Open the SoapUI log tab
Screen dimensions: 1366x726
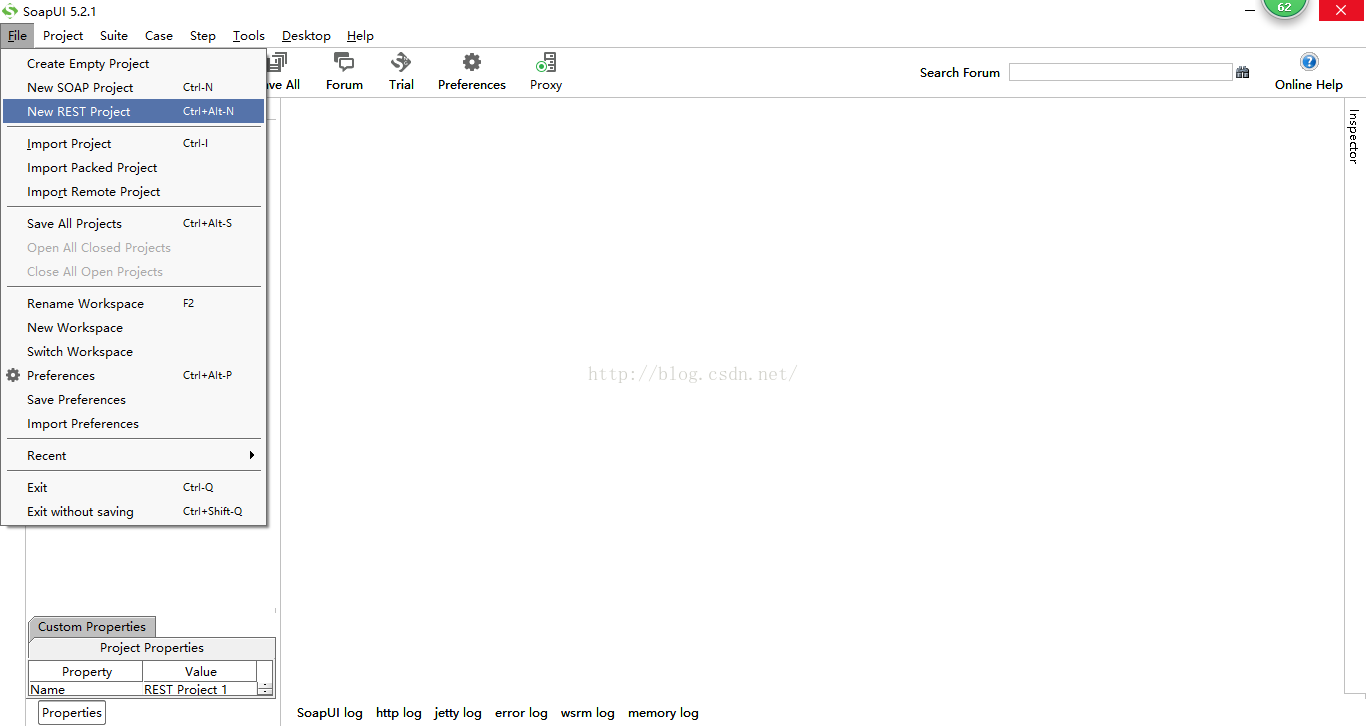[330, 713]
